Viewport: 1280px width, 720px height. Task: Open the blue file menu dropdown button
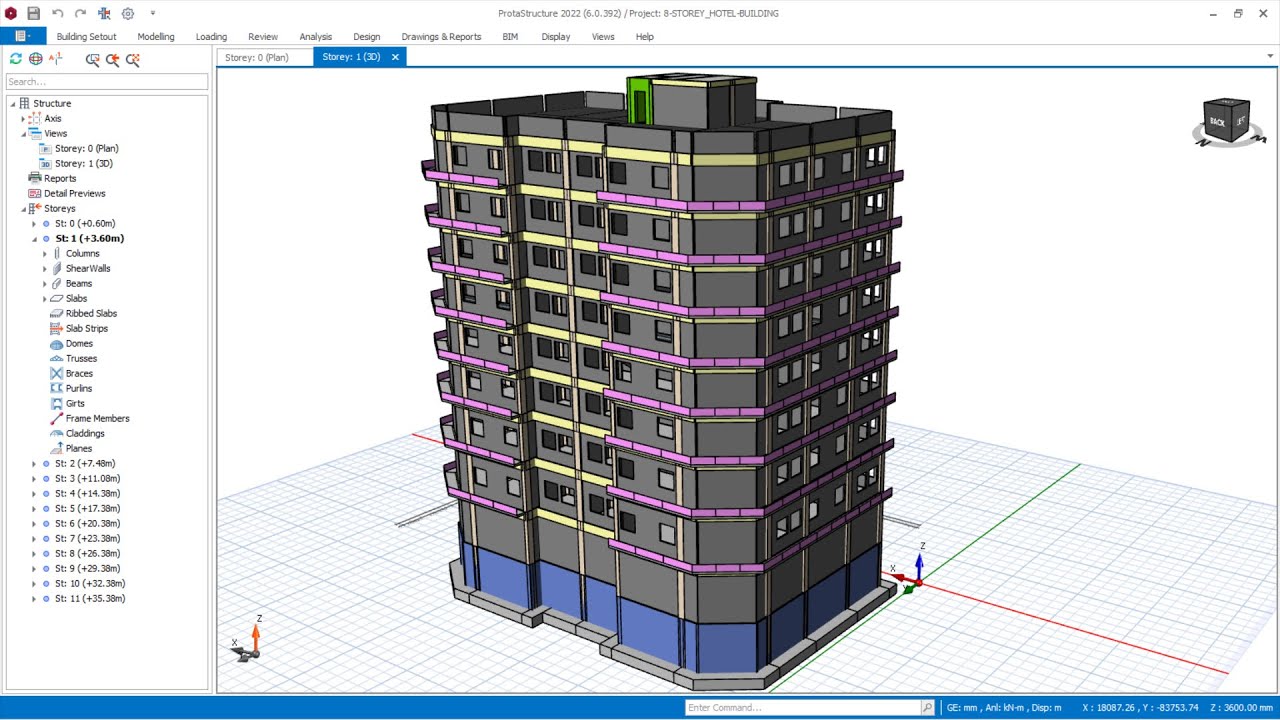tap(23, 36)
